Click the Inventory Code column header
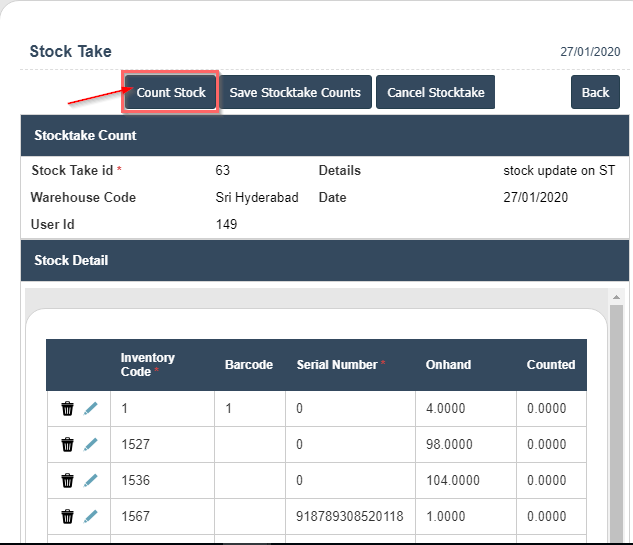Viewport: 633px width, 545px height. click(x=148, y=365)
